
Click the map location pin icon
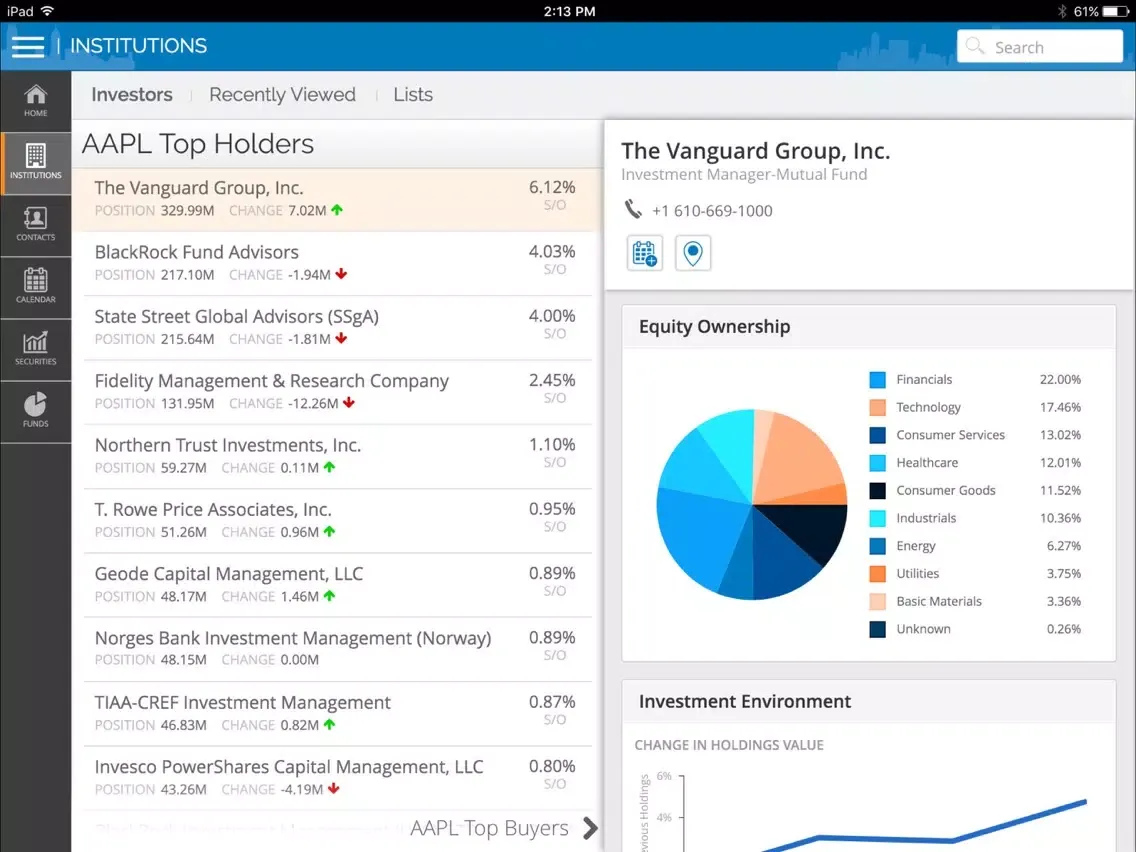point(693,253)
